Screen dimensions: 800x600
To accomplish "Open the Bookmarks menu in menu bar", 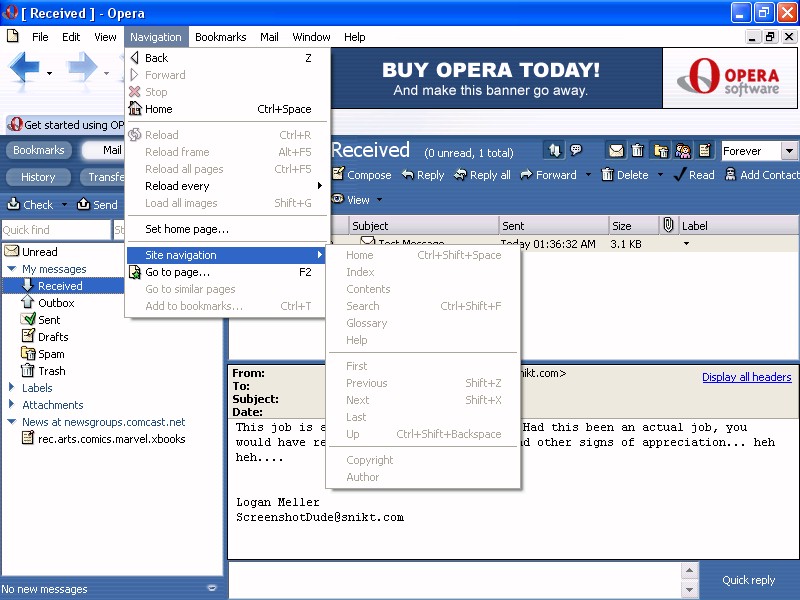I will (x=220, y=37).
